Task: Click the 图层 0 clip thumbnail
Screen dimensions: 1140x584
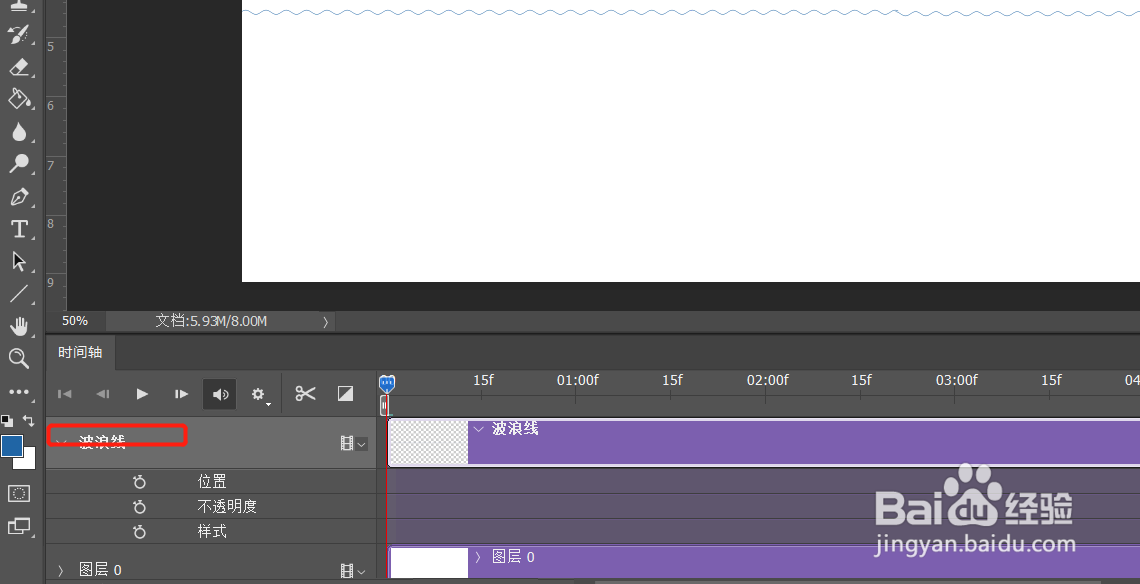Action: [429, 563]
